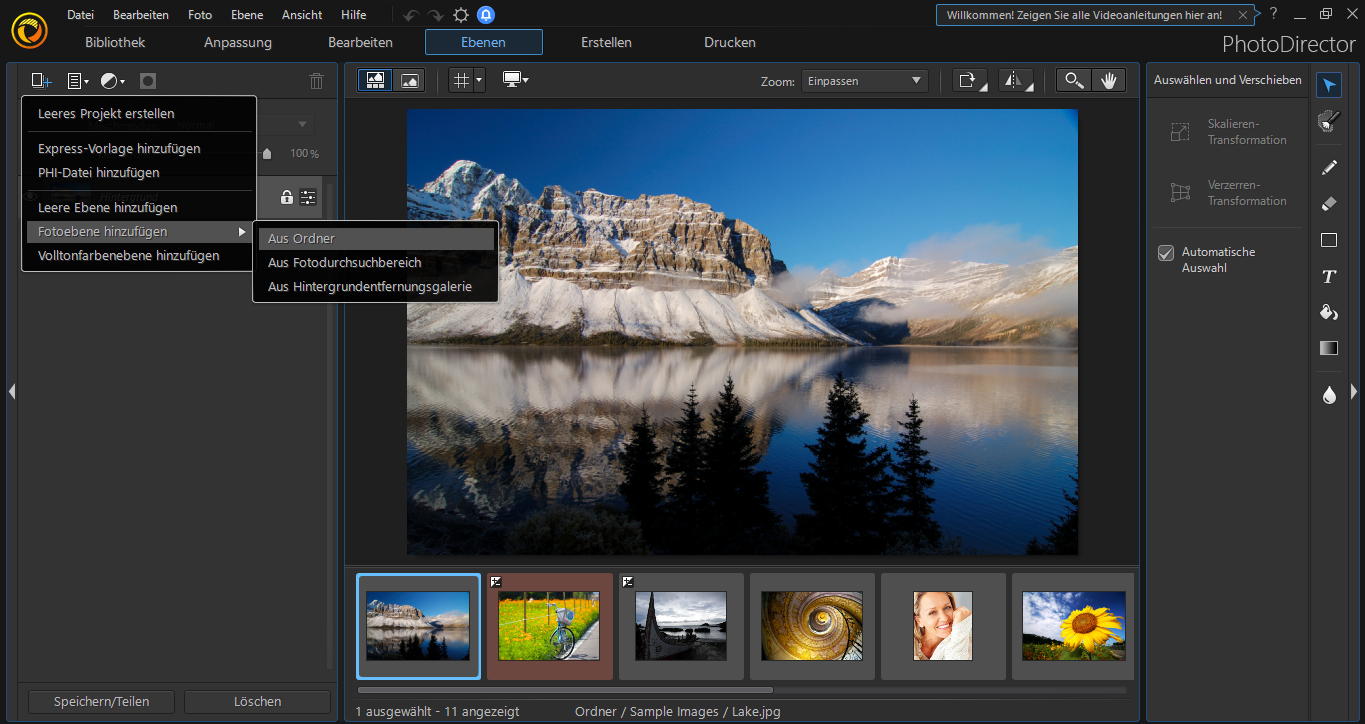Open the Anpassung tab
This screenshot has height=724, width=1365.
[238, 42]
